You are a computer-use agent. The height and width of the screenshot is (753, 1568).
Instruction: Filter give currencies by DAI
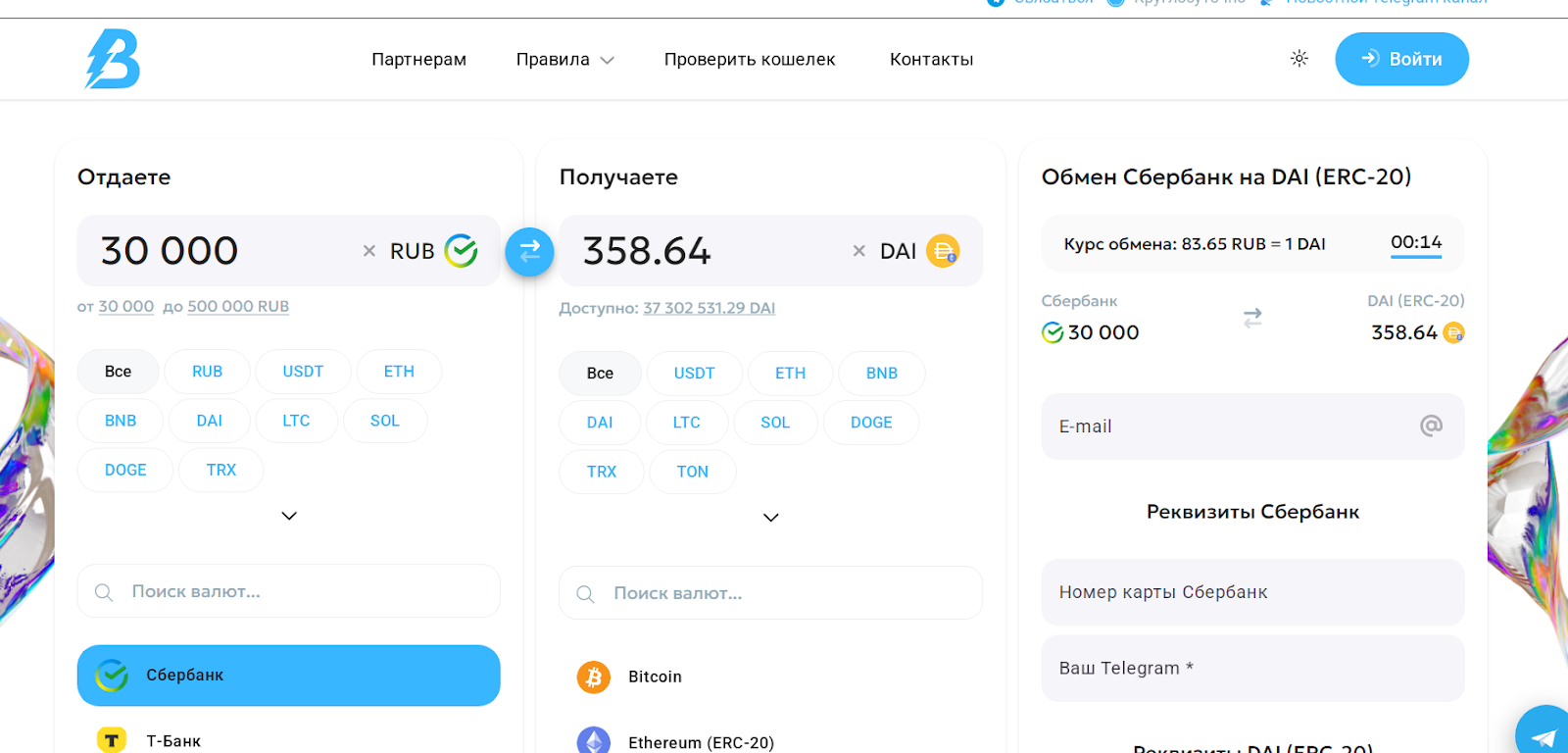tap(210, 421)
